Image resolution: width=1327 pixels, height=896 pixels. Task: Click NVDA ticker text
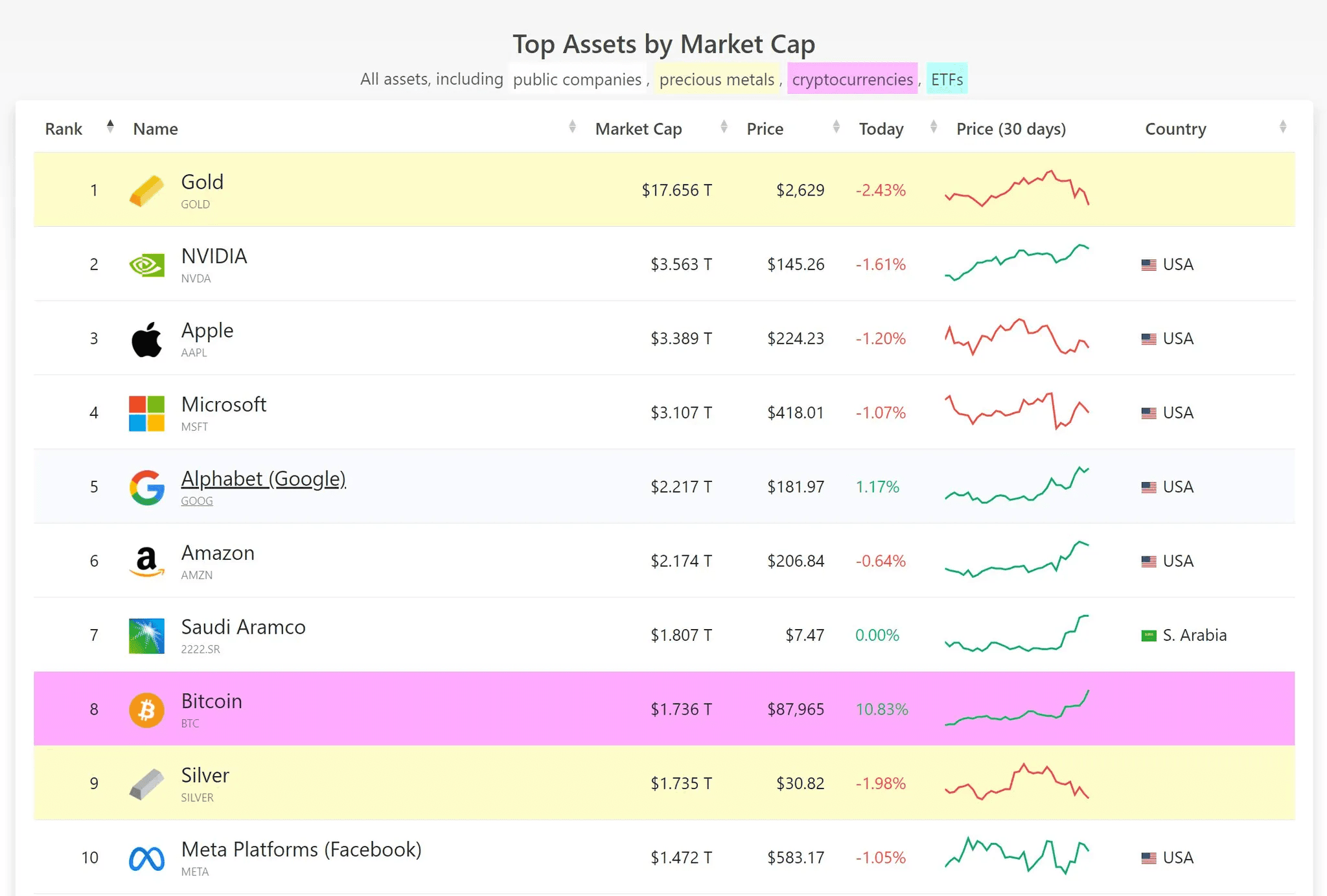point(196,279)
